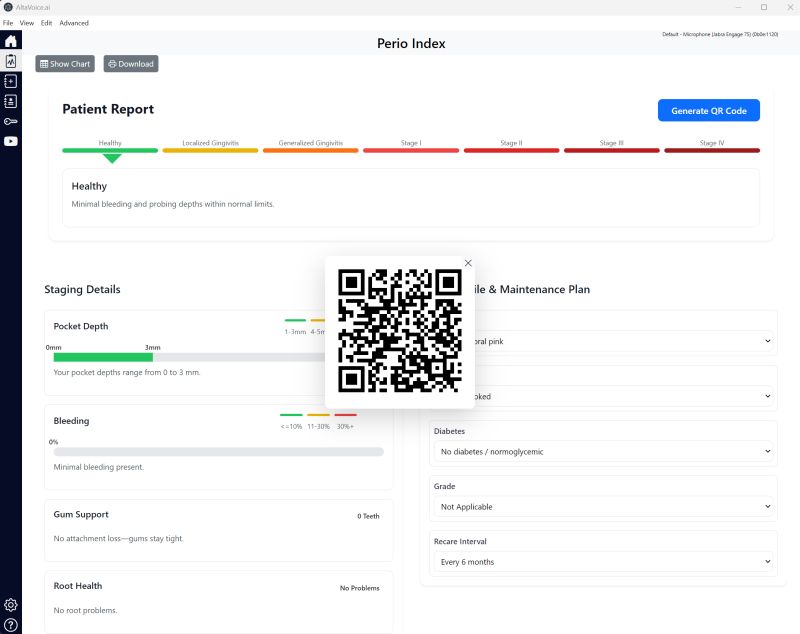Open the Advanced menu
This screenshot has height=634, width=800.
(x=74, y=23)
